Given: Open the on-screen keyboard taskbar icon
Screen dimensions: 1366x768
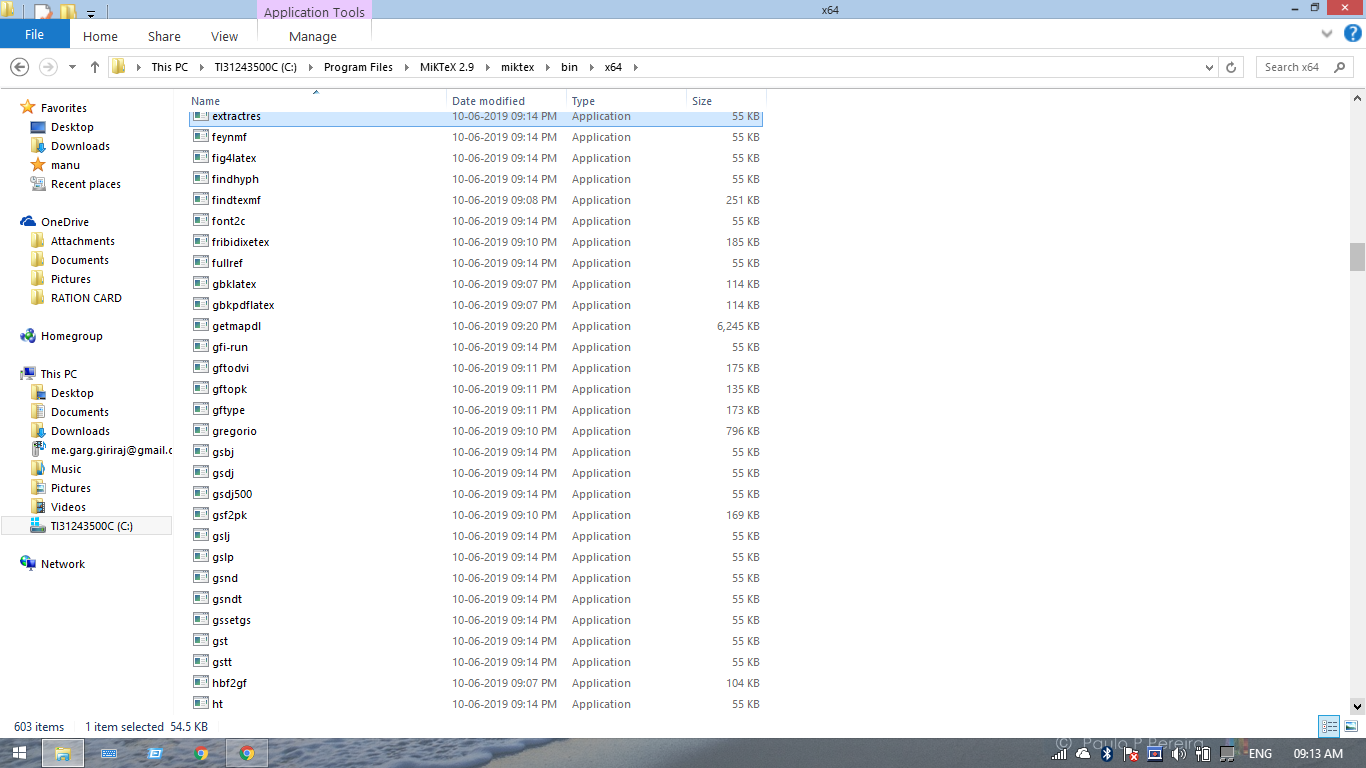Looking at the screenshot, I should pyautogui.click(x=108, y=753).
